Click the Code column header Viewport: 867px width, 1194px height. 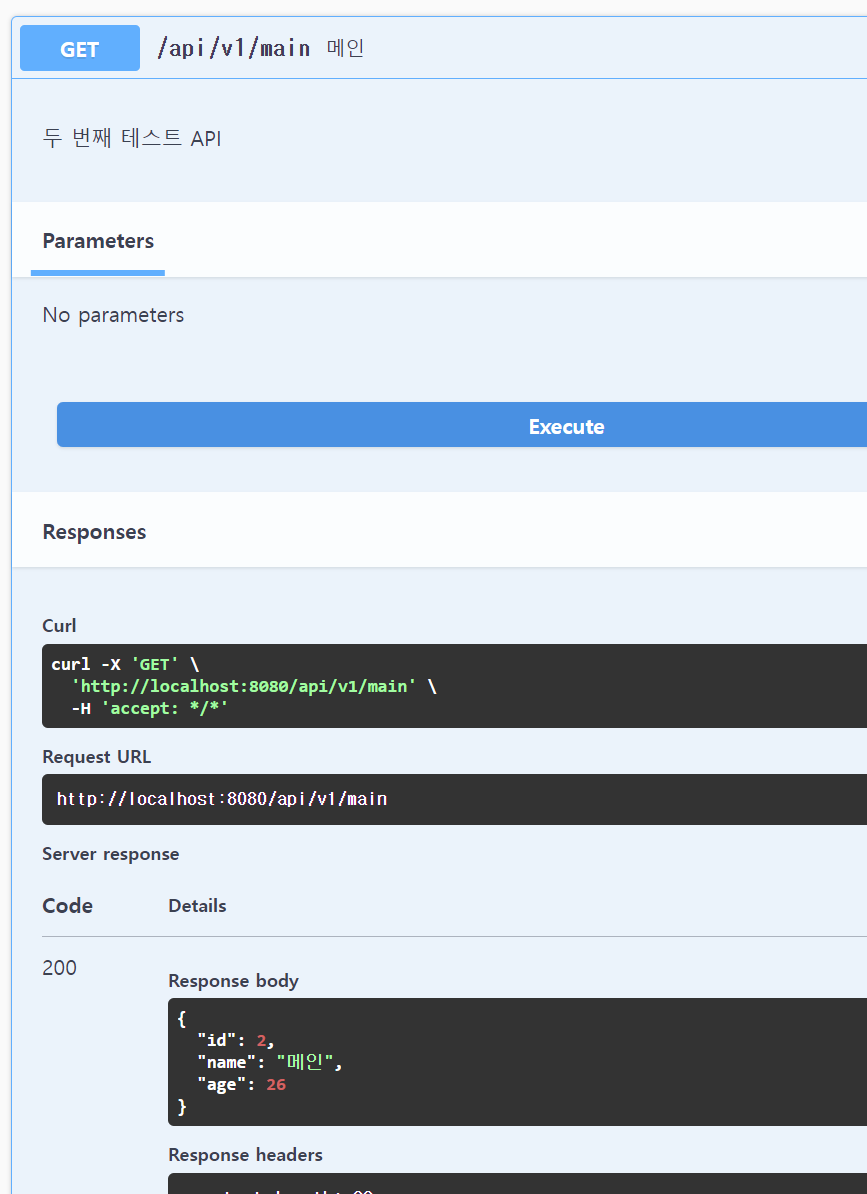click(68, 905)
